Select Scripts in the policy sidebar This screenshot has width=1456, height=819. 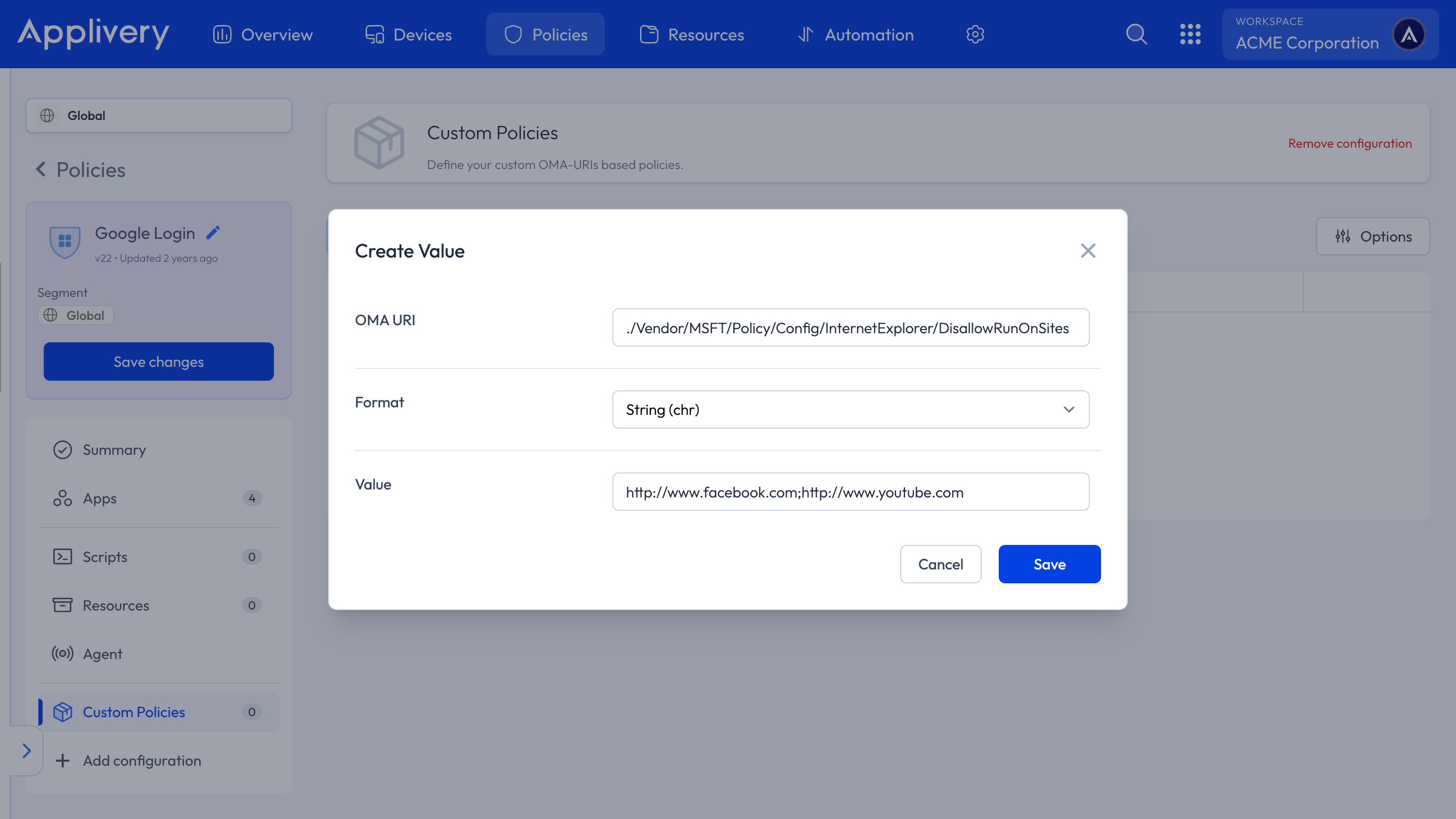point(105,557)
